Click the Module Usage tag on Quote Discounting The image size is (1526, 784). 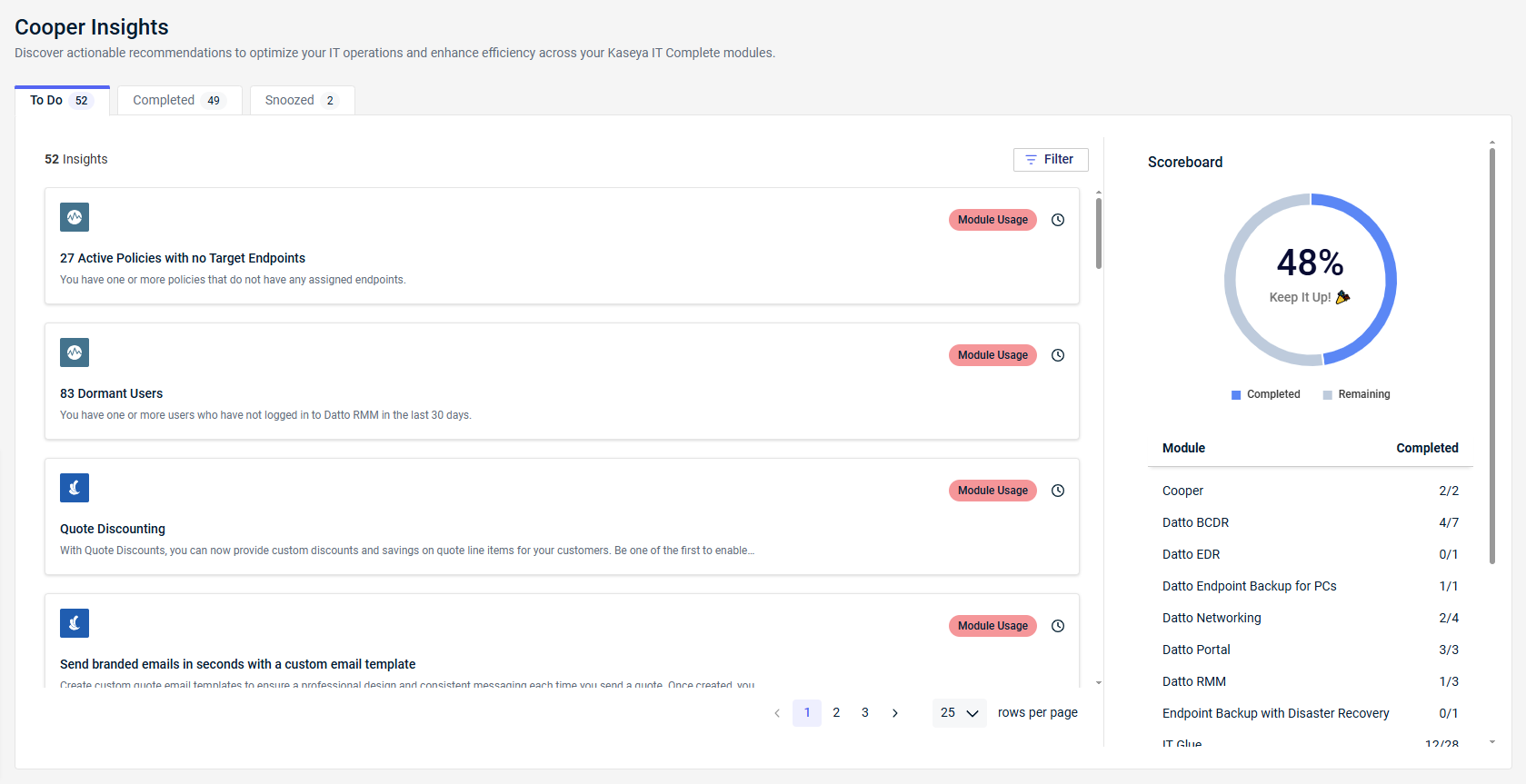click(992, 491)
